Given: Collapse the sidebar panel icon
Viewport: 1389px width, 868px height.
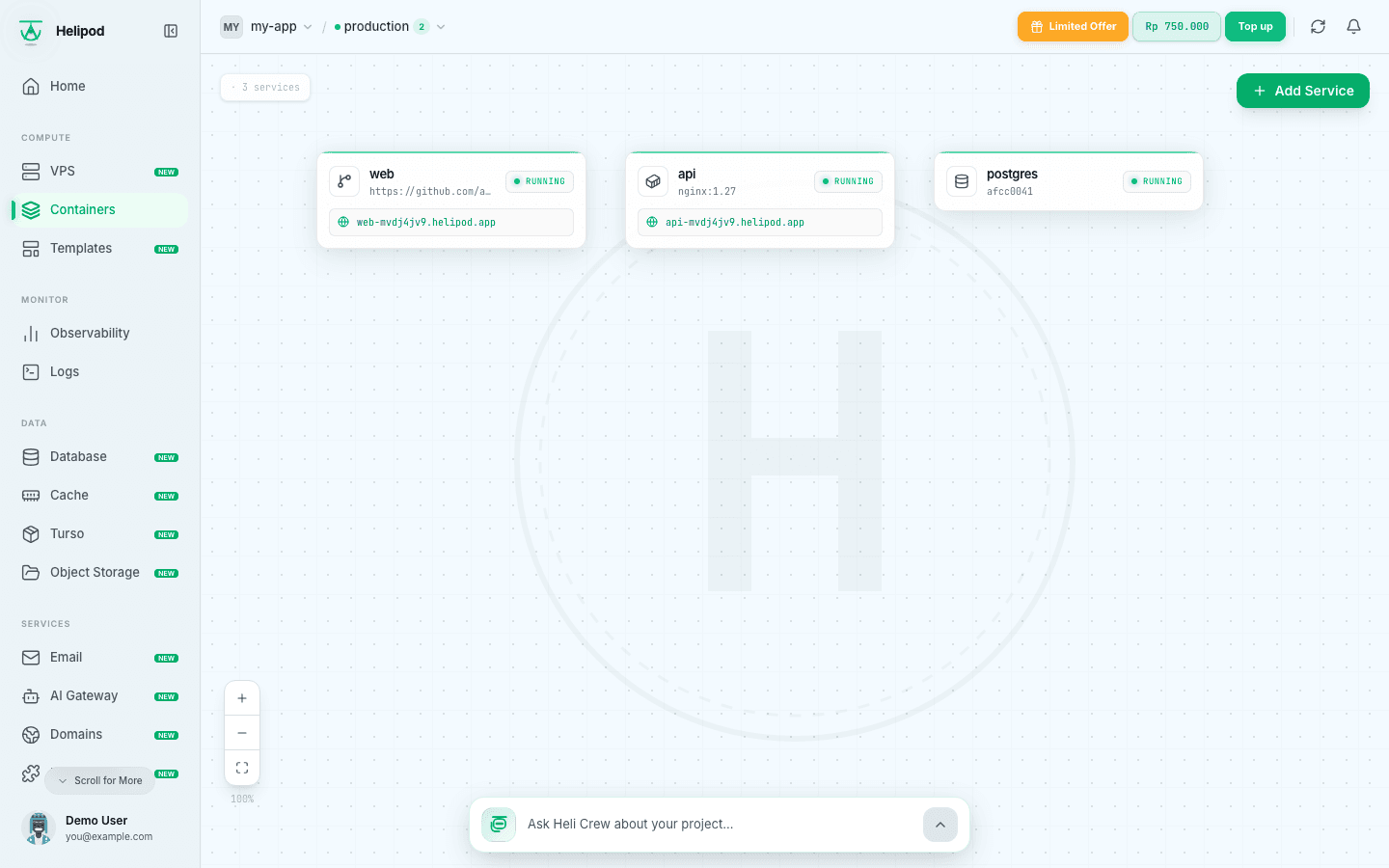Looking at the screenshot, I should click(x=171, y=31).
